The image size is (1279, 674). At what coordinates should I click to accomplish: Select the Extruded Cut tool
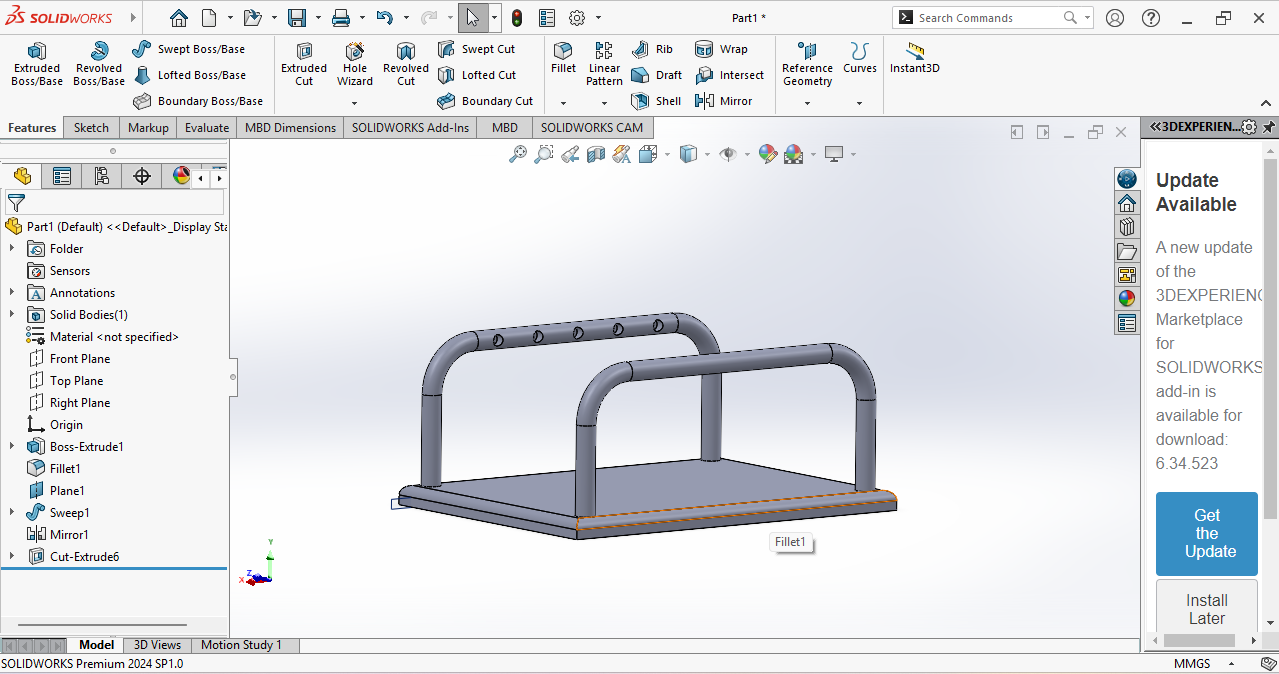(x=304, y=64)
